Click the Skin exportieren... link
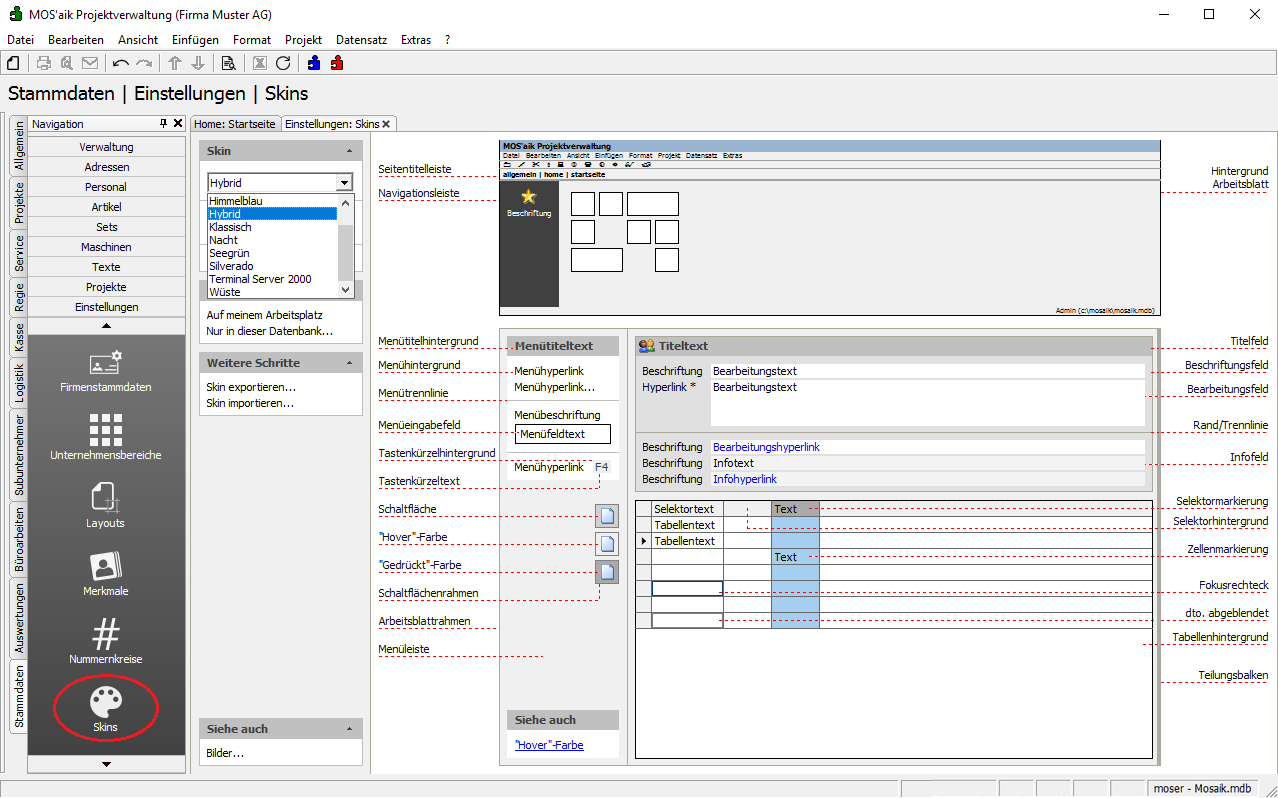 (251, 387)
